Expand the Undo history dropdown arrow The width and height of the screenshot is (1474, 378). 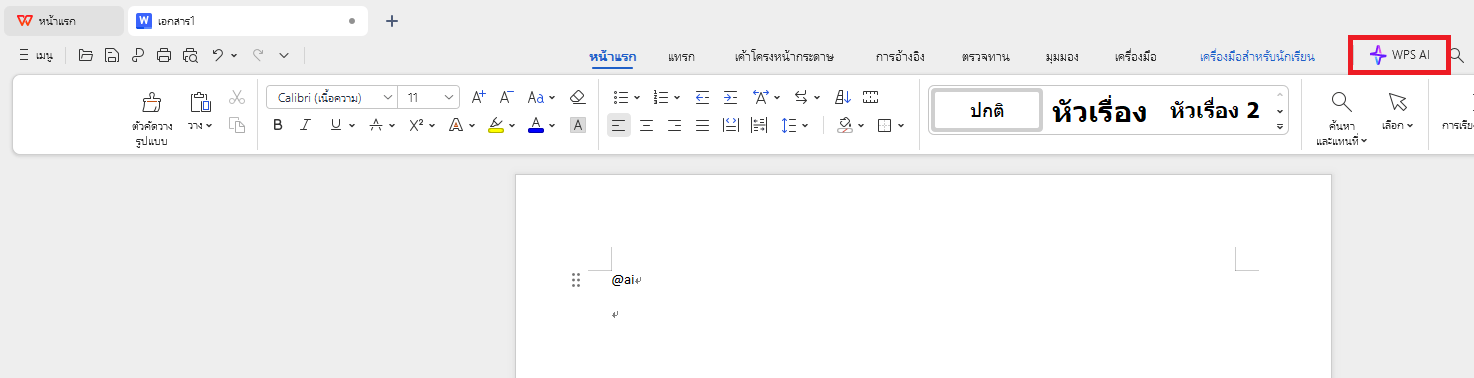[x=234, y=56]
